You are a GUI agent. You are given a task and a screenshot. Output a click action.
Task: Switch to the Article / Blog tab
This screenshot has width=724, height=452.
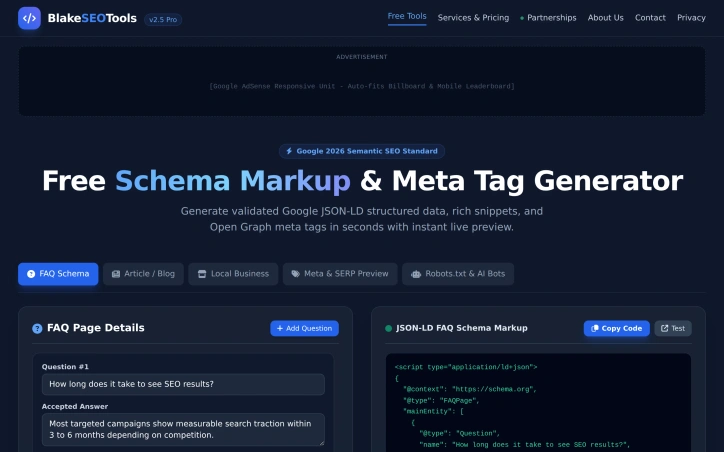tap(143, 274)
